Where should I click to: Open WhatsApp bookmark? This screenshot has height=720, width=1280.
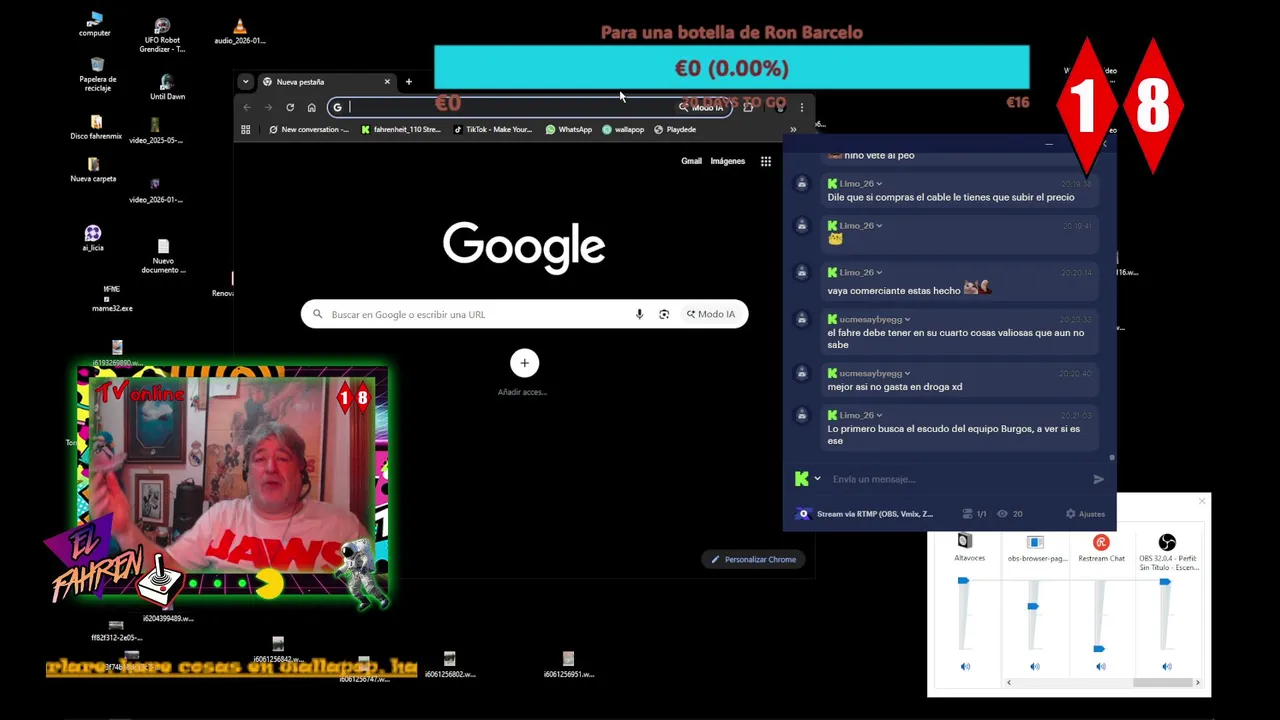coord(569,129)
